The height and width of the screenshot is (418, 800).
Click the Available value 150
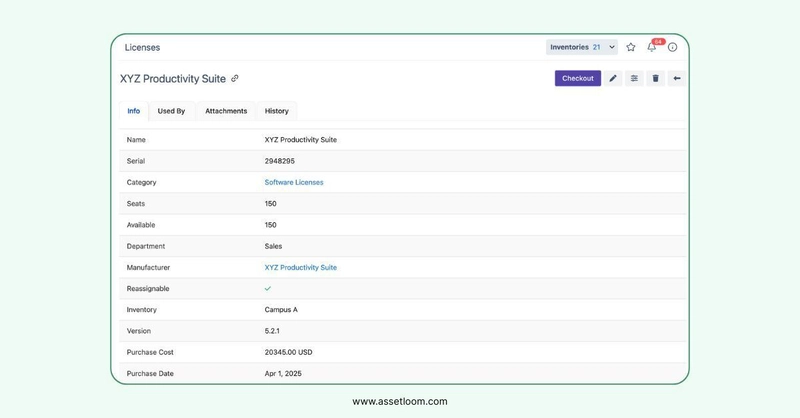pyautogui.click(x=270, y=225)
